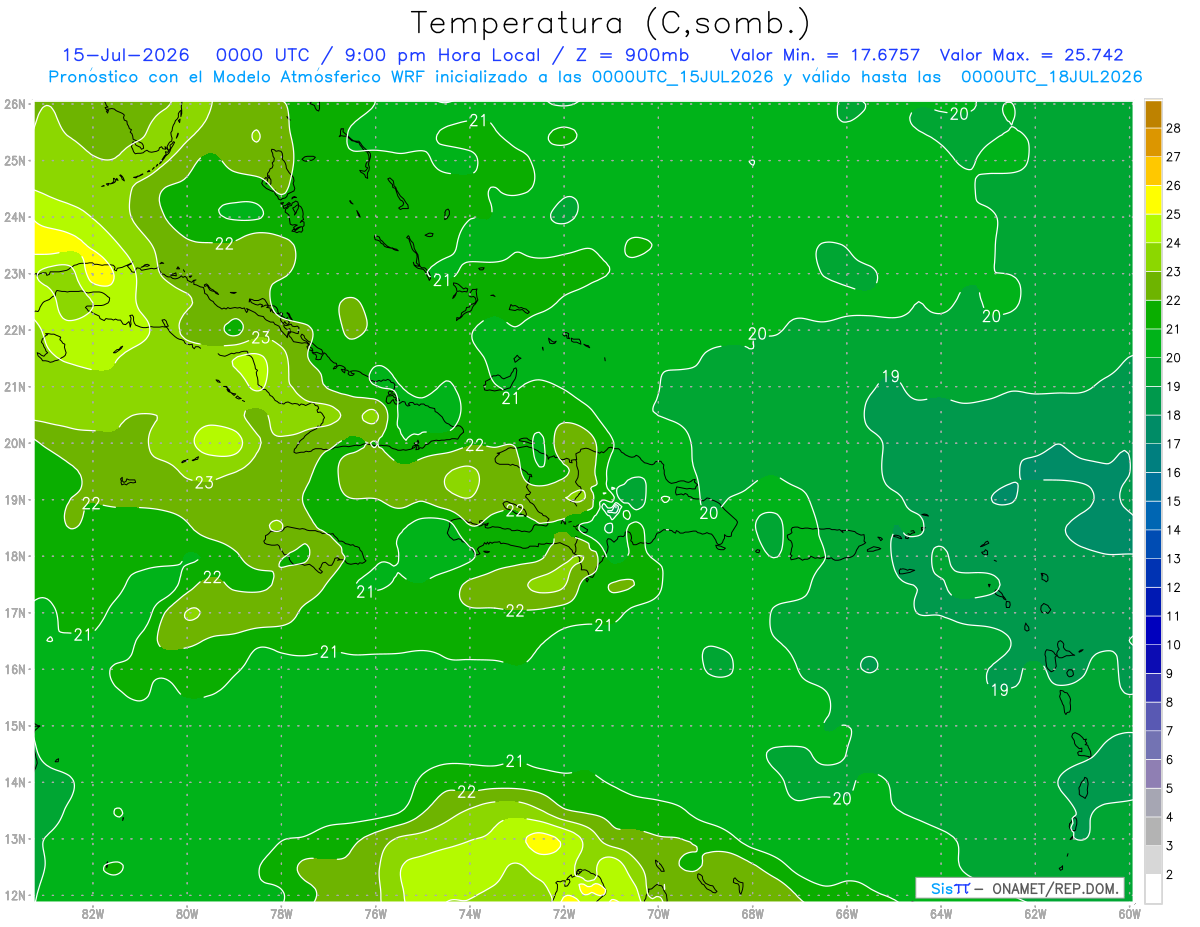Click the '66W' longitude axis label

pyautogui.click(x=846, y=913)
